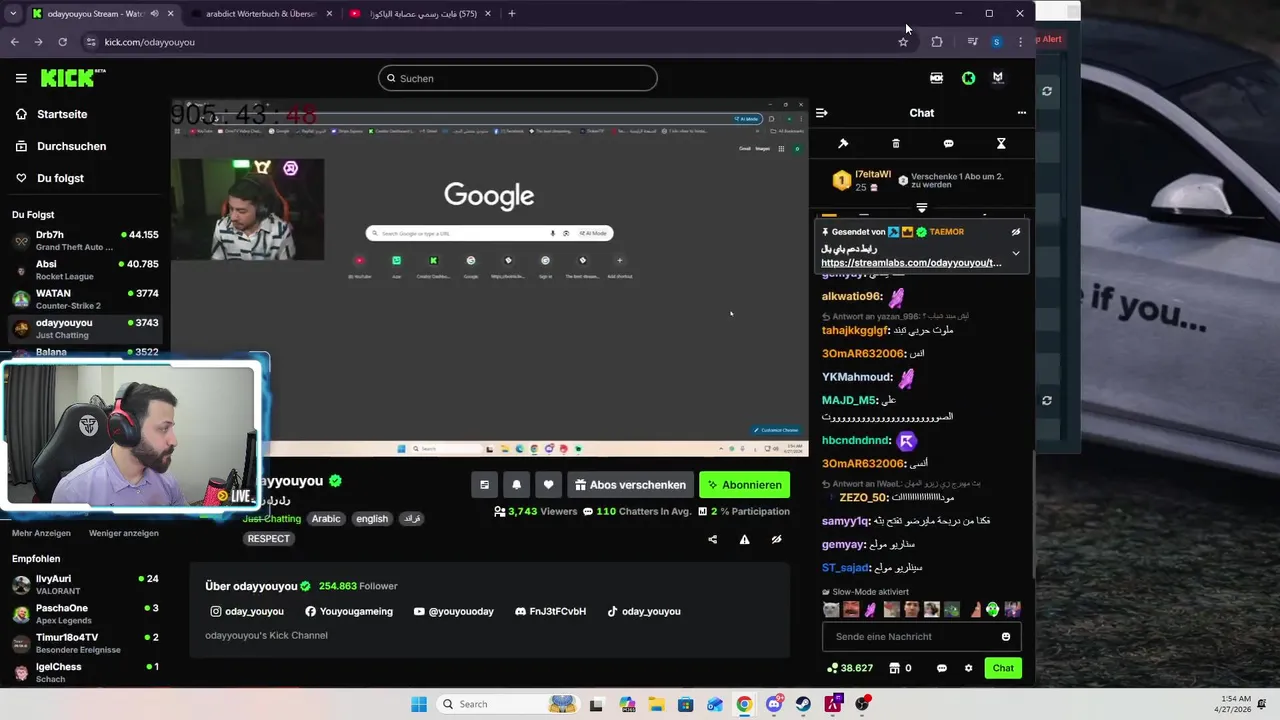Open the pinned streamlabs.com link
The image size is (1280, 720).
911,263
